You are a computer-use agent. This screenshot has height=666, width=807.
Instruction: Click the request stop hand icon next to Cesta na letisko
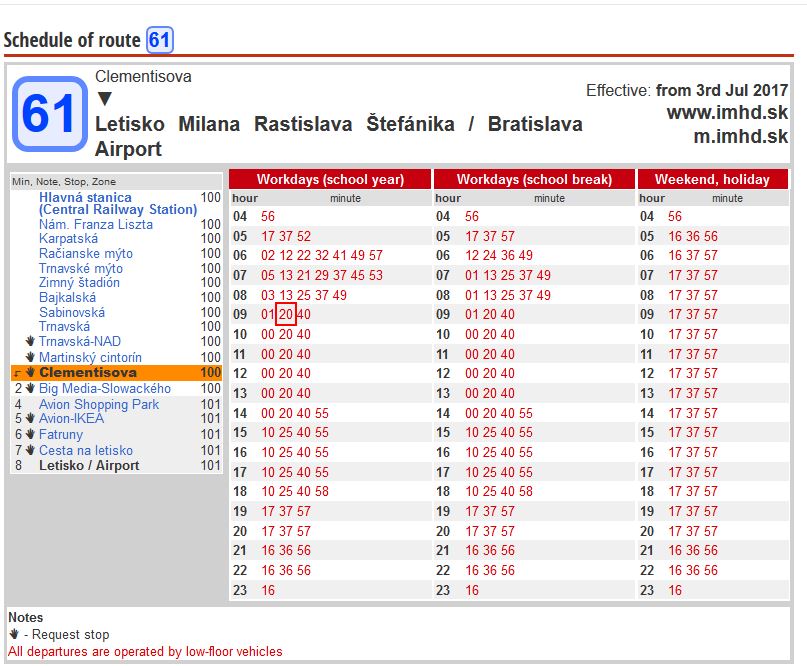30,450
